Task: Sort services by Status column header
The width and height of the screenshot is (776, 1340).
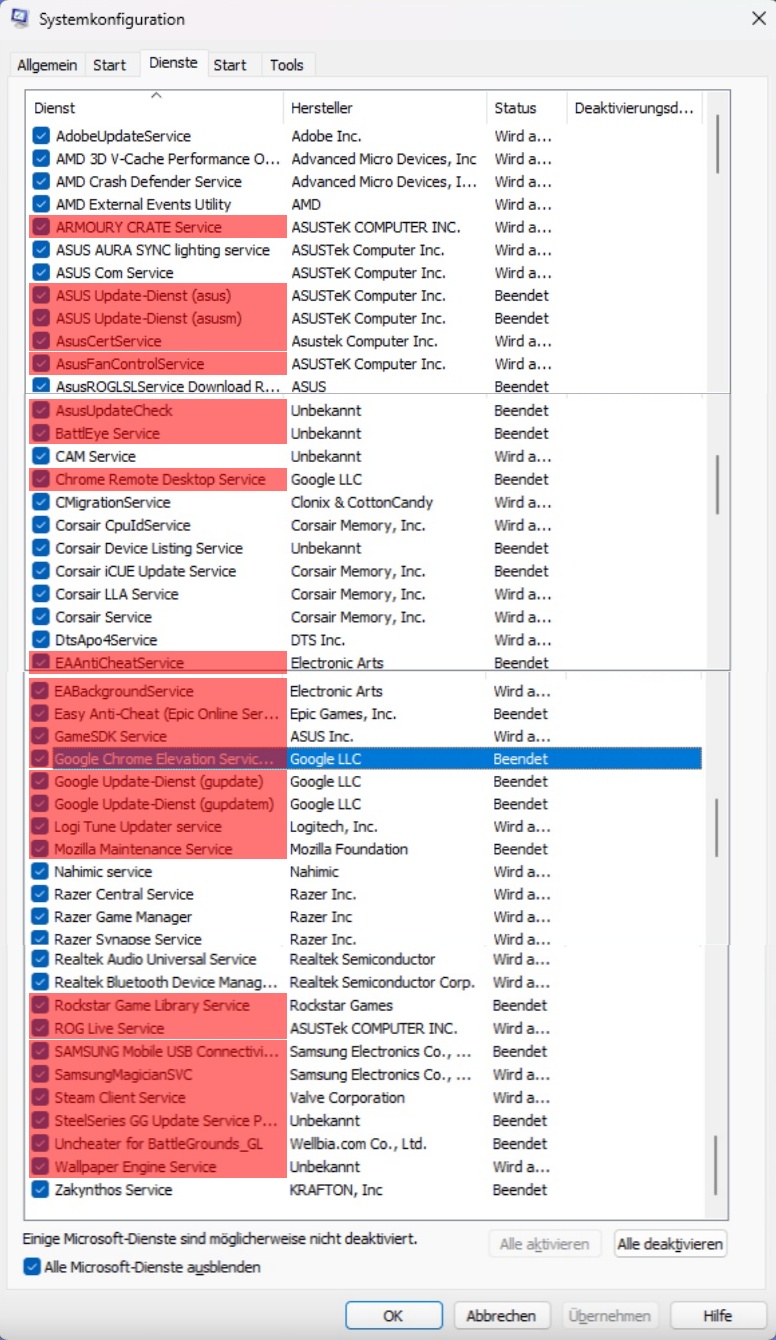Action: pos(526,108)
